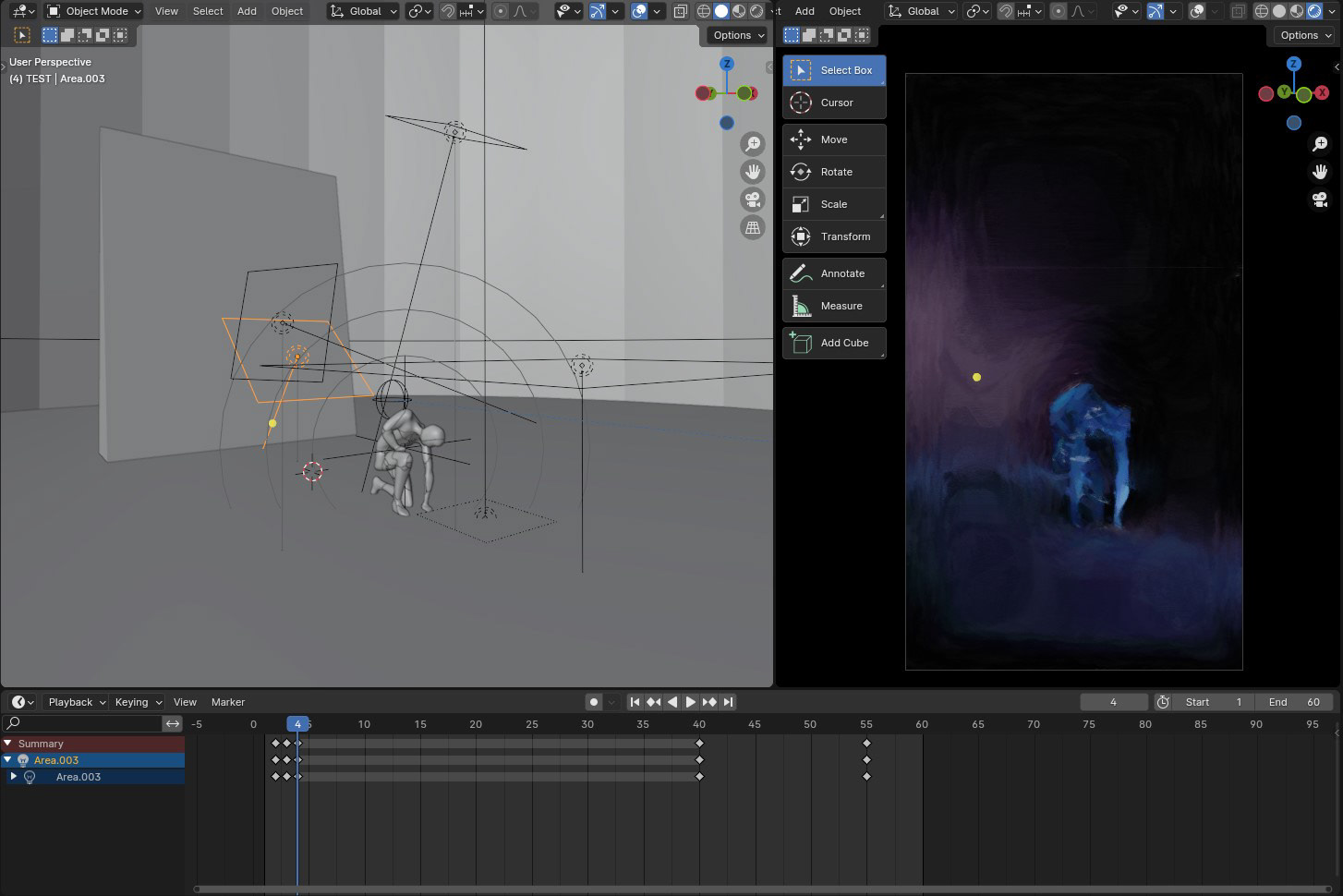
Task: Toggle proportional editing in left viewport header
Action: 501,11
